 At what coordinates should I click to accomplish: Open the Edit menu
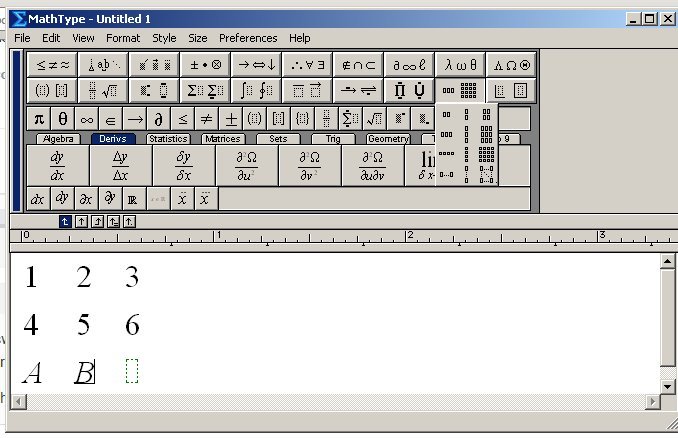tap(51, 38)
